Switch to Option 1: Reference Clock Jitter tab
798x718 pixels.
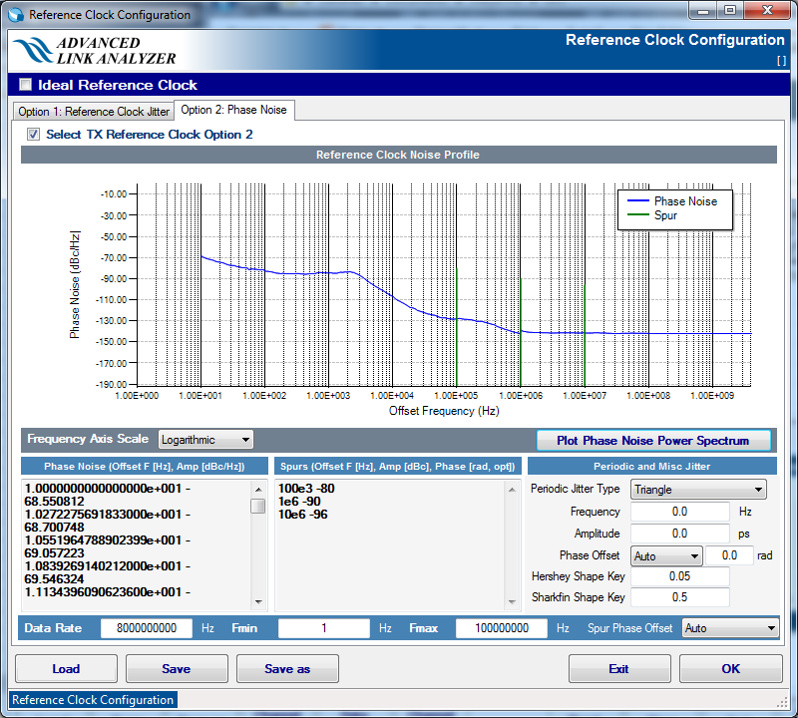click(x=93, y=112)
